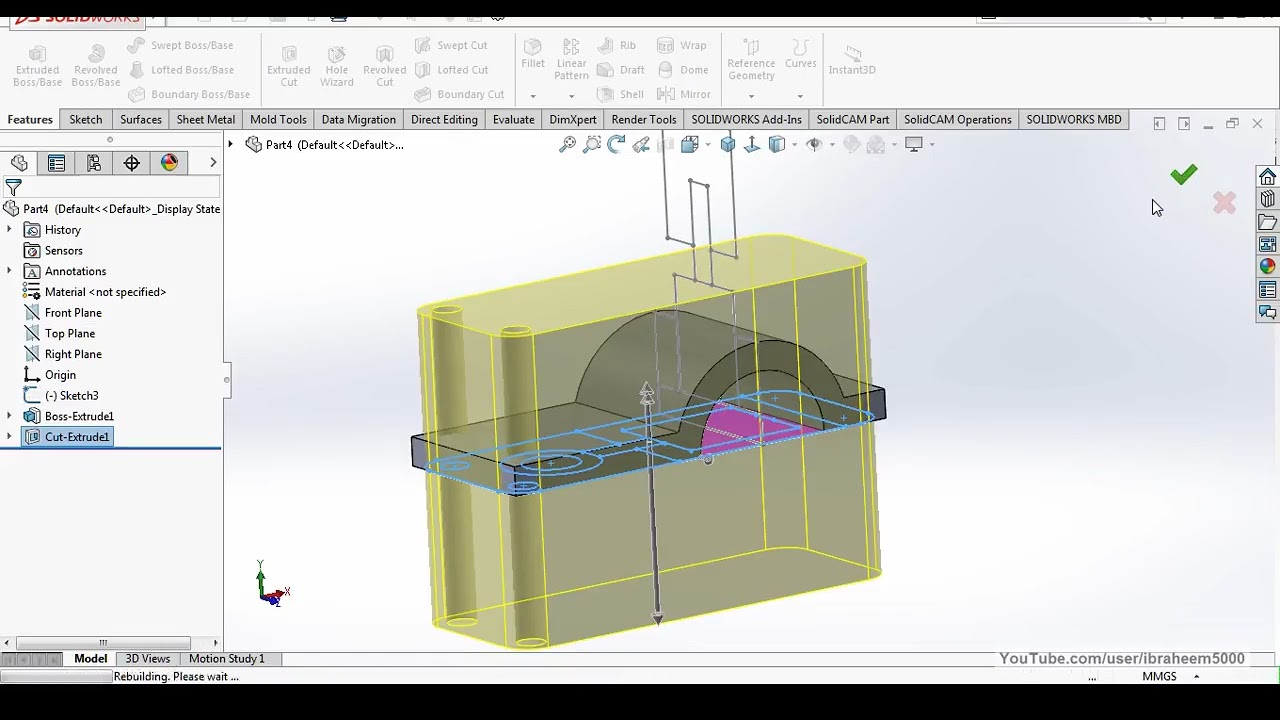The height and width of the screenshot is (720, 1280).
Task: Click the Zoom to Area icon
Action: (x=592, y=145)
